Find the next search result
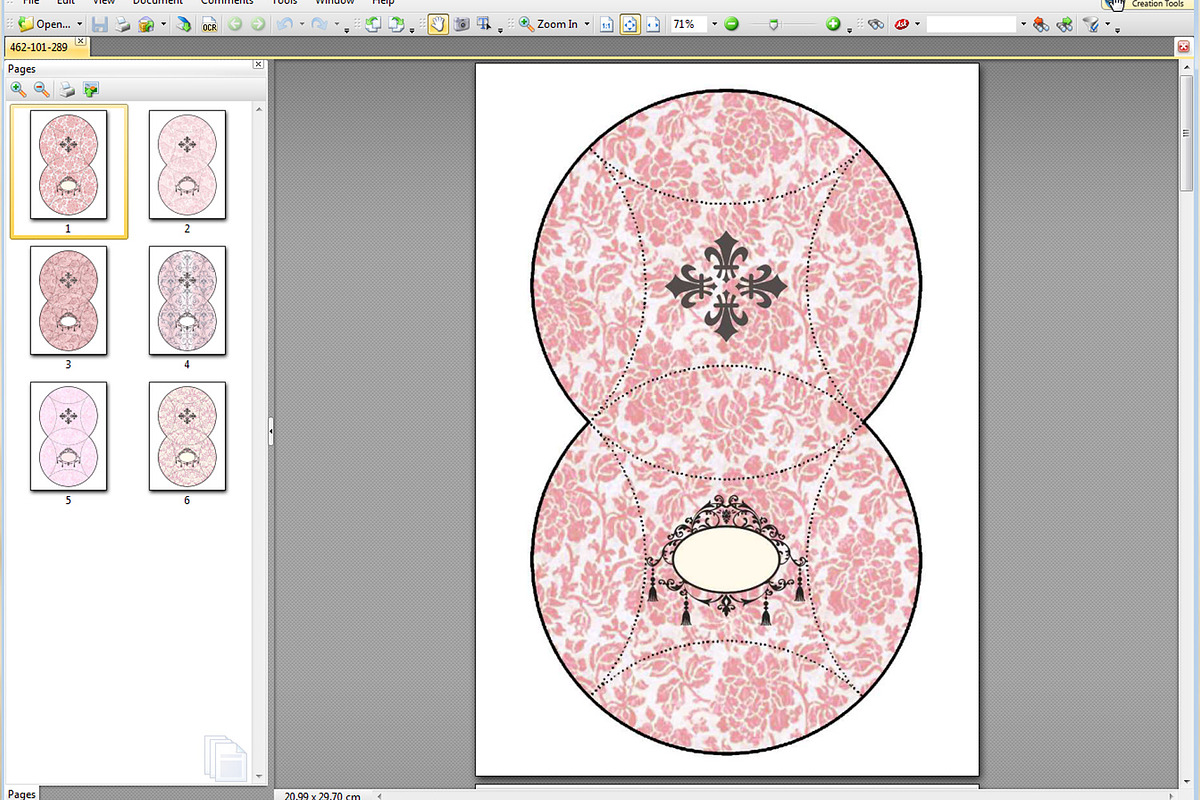This screenshot has height=800, width=1200. click(1065, 24)
